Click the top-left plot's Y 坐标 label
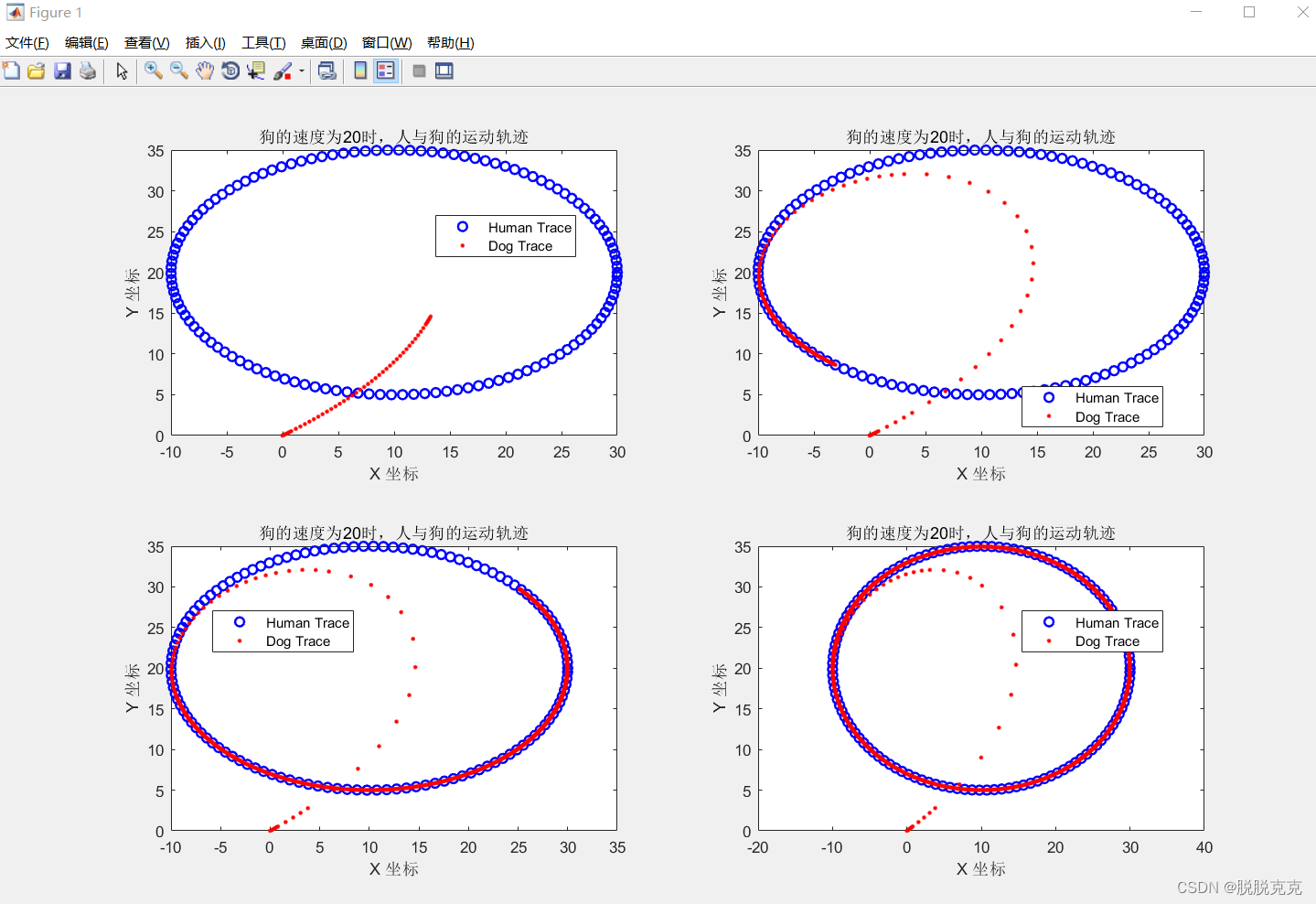Viewport: 1316px width, 904px height. 132,293
